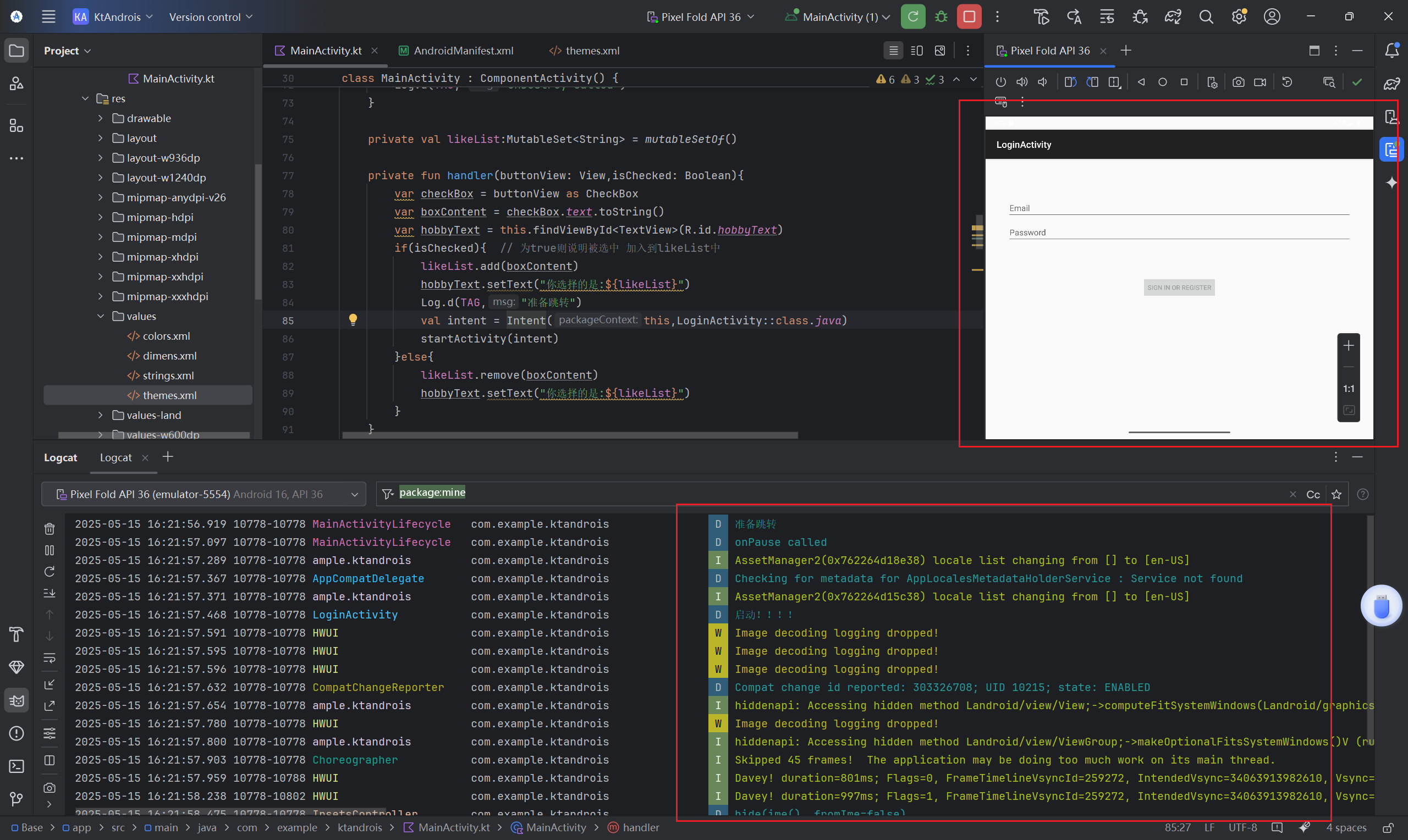Toggle match case Cc in Logcat filter

point(1312,494)
